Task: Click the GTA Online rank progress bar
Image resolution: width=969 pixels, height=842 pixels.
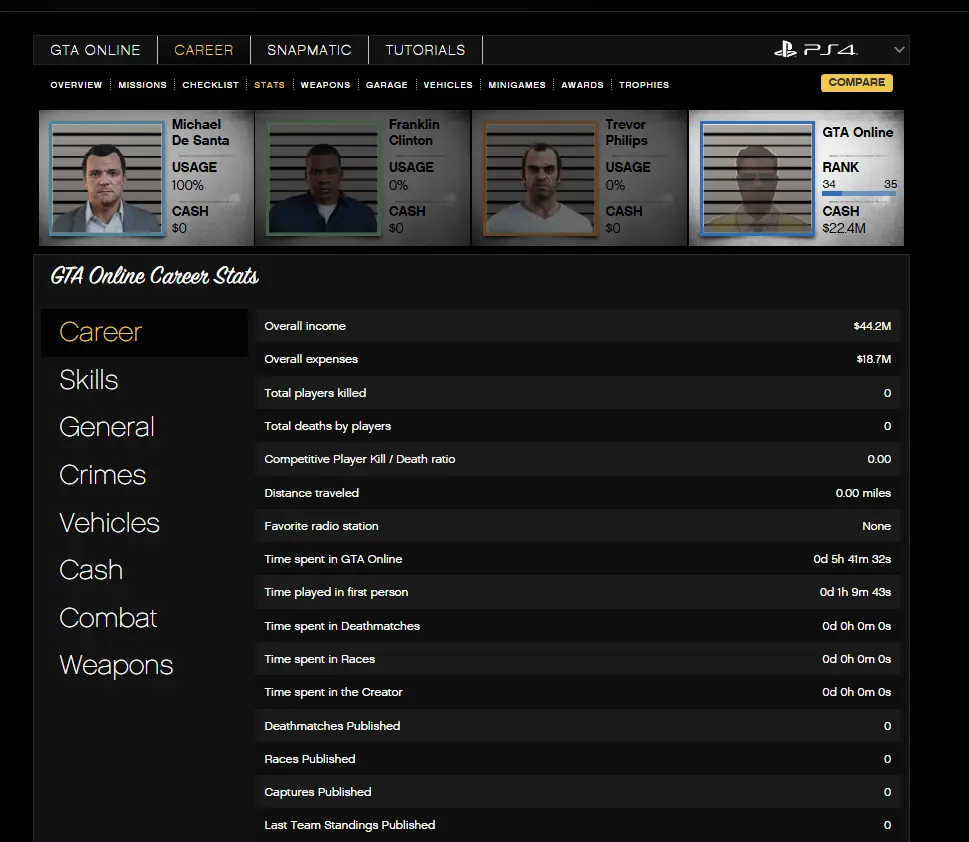Action: pyautogui.click(x=858, y=193)
